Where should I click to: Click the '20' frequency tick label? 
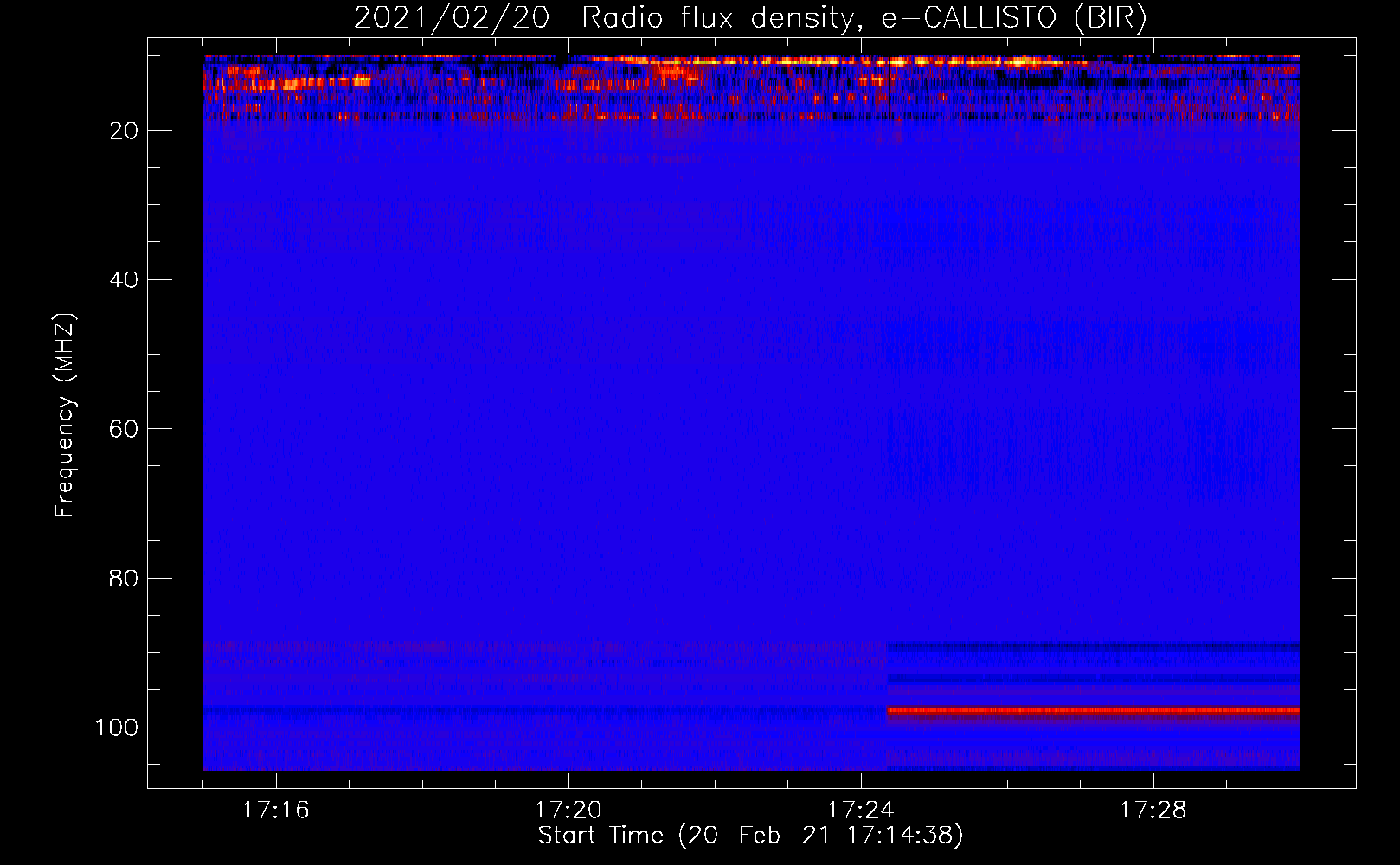click(124, 131)
